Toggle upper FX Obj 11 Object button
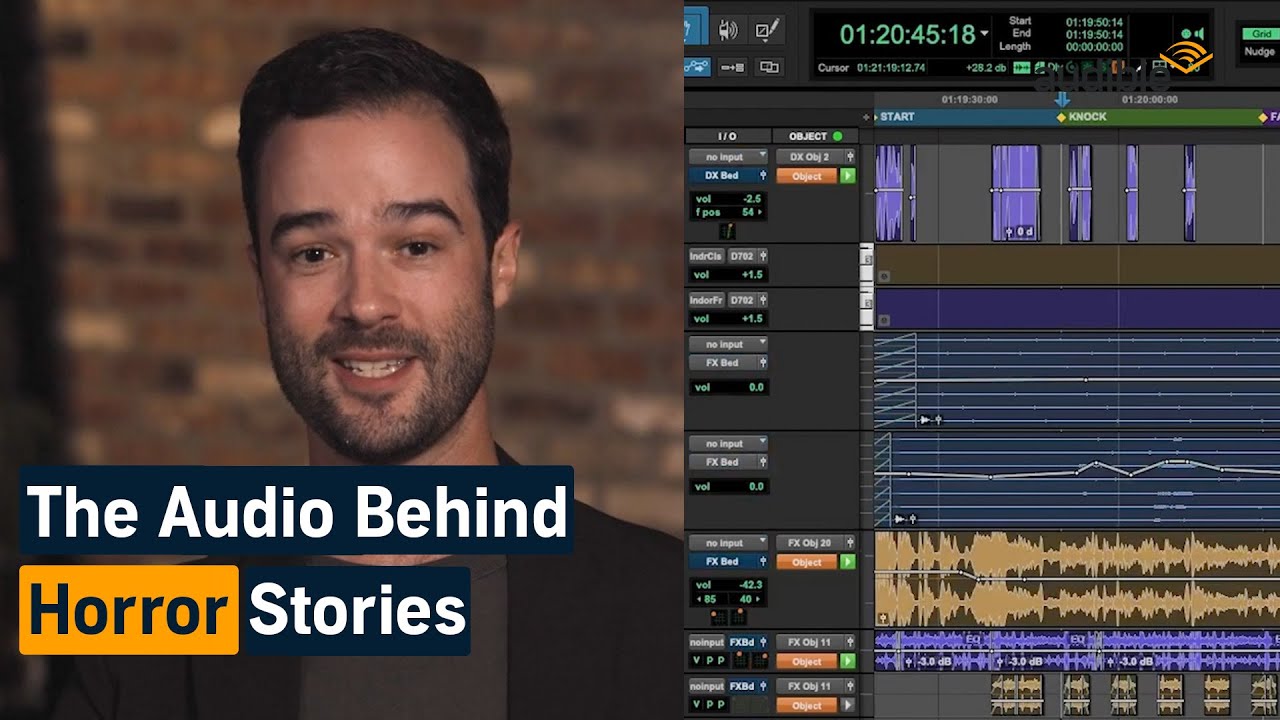 tap(806, 661)
